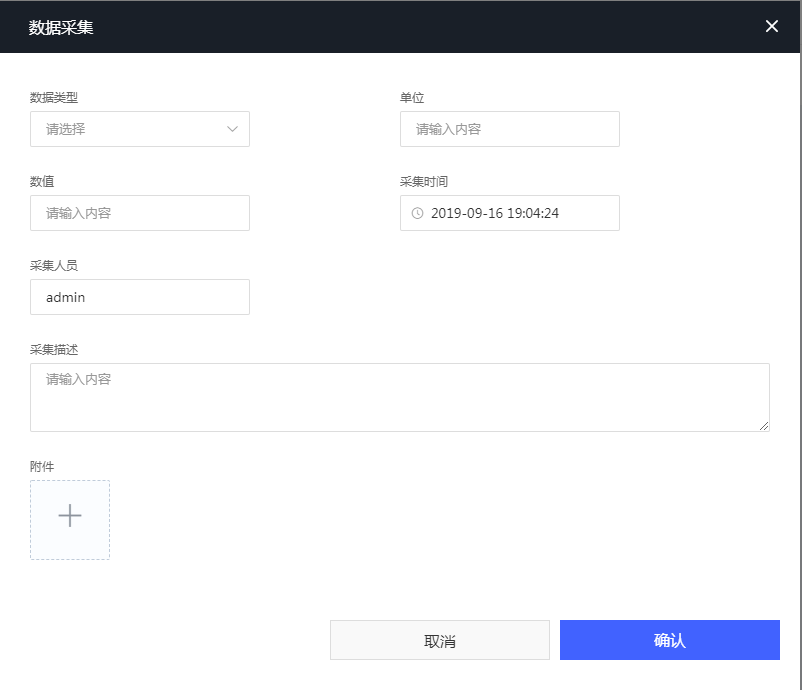Image resolution: width=802 pixels, height=690 pixels.
Task: Click the 数值 field label
Action: (42, 182)
